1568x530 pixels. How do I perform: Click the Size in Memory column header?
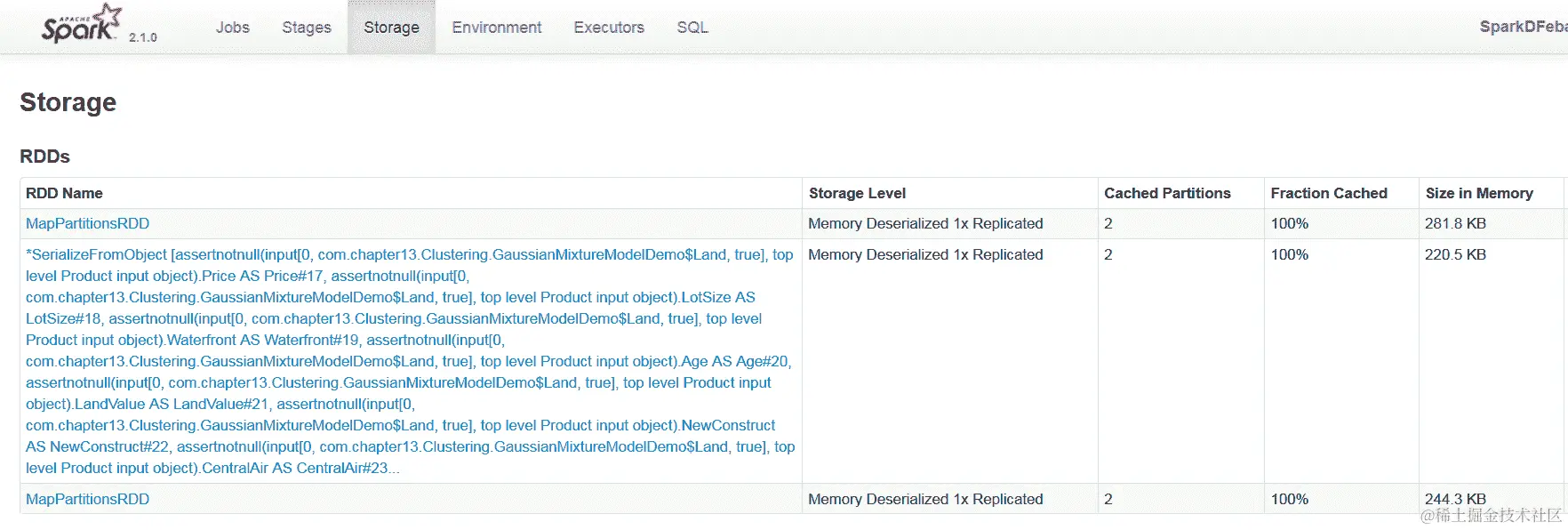[1479, 194]
